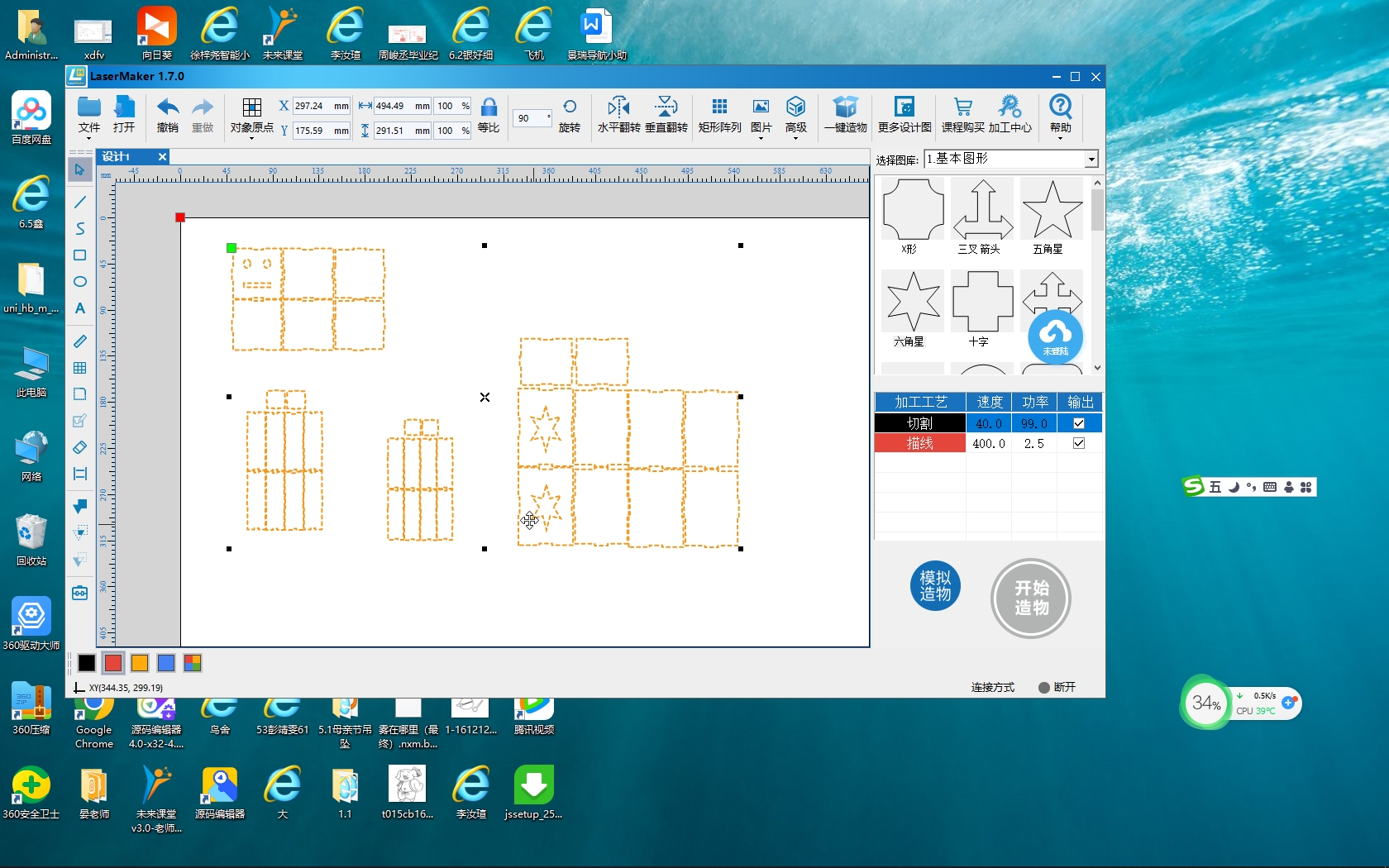
Task: Select the 切割 process row
Action: pyautogui.click(x=988, y=423)
